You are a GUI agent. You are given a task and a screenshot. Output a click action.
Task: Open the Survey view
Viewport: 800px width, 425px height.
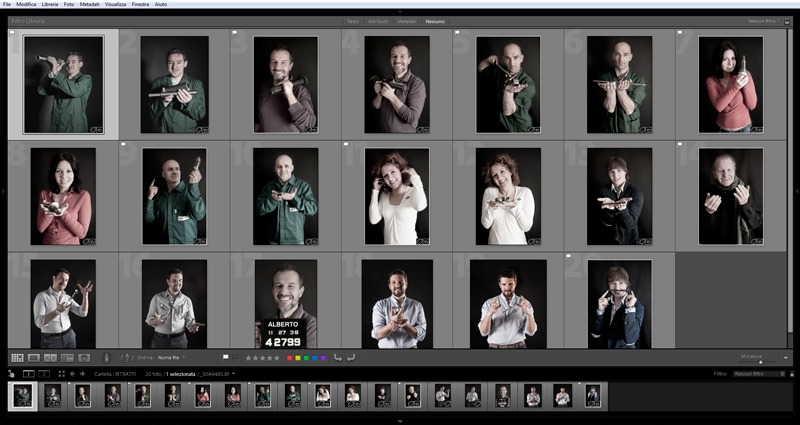pyautogui.click(x=67, y=358)
